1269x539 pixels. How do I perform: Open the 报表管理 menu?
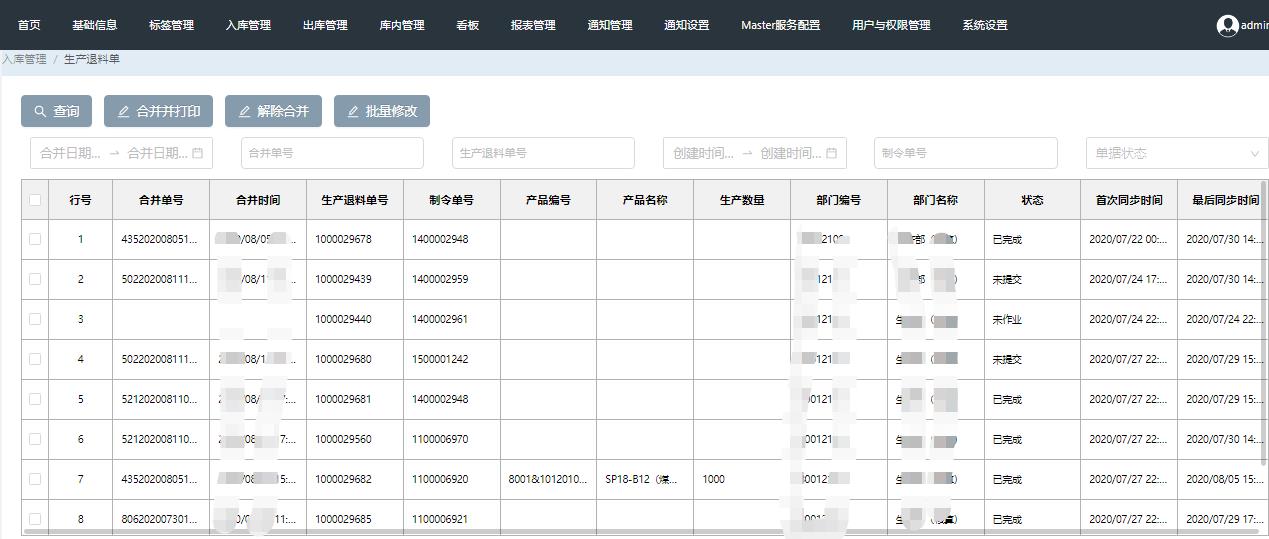(533, 25)
